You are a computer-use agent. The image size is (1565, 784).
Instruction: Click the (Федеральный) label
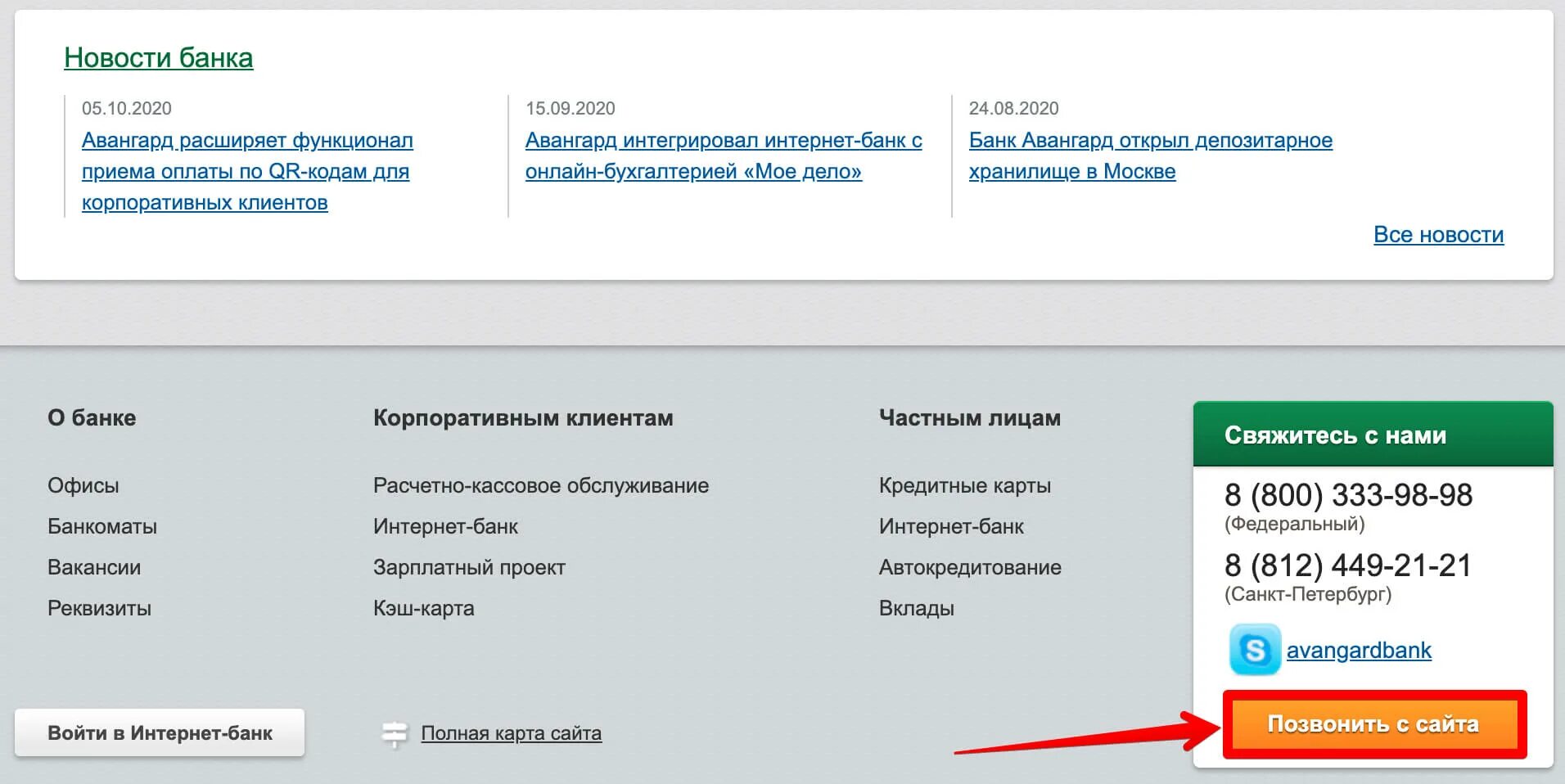tap(1295, 524)
